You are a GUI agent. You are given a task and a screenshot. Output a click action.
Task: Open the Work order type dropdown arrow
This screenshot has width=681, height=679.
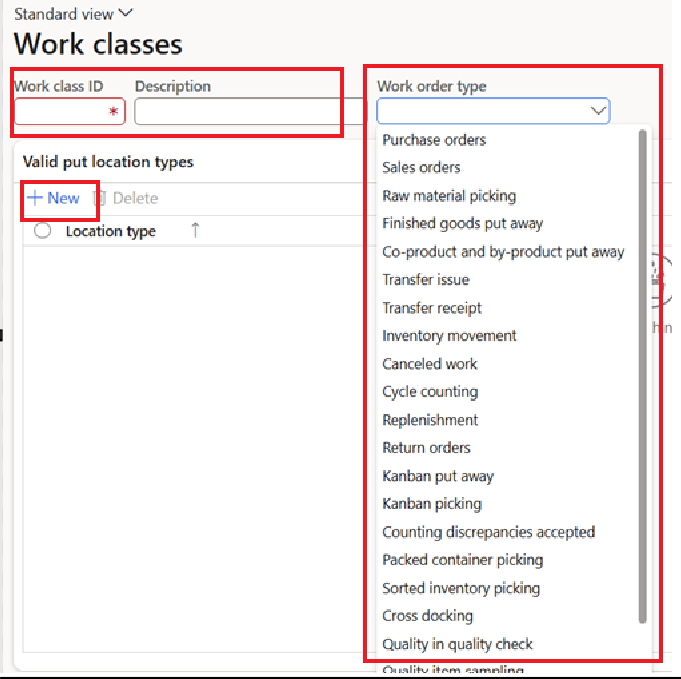(x=598, y=111)
